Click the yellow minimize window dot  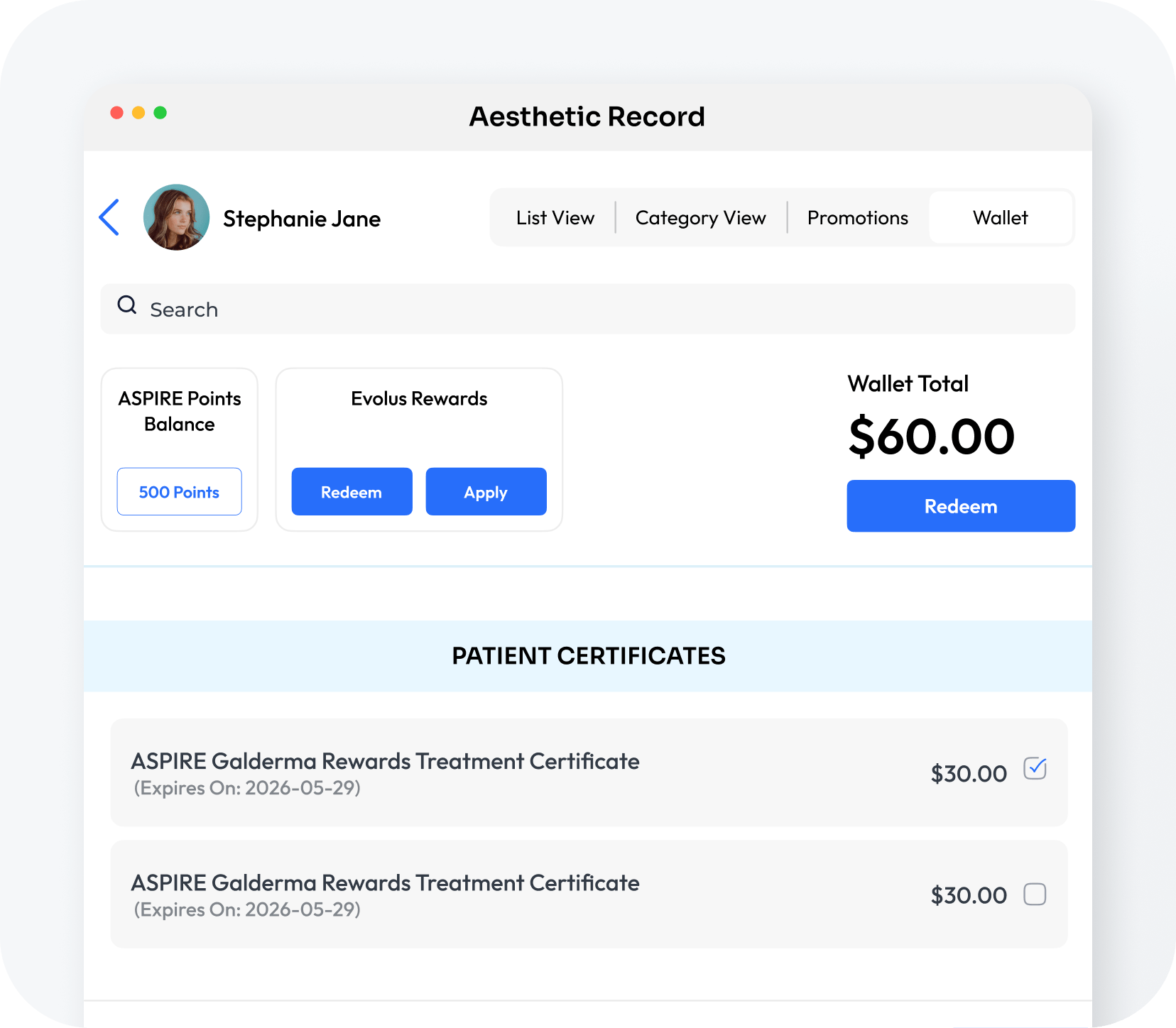(x=138, y=113)
